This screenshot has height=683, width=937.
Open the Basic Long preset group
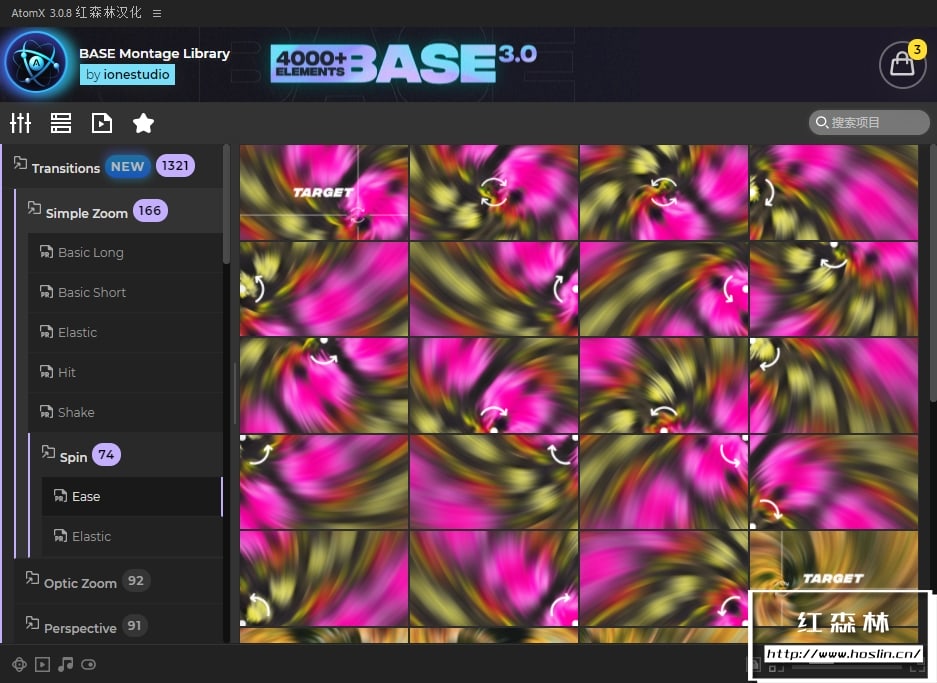(x=125, y=253)
